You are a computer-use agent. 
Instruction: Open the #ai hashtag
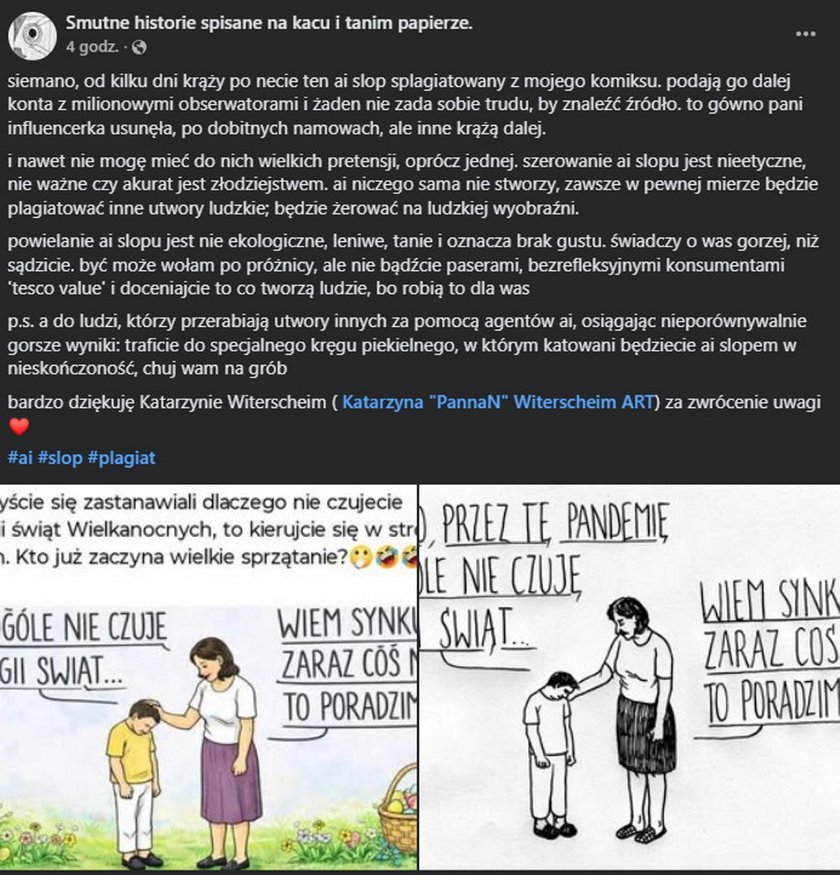click(20, 458)
